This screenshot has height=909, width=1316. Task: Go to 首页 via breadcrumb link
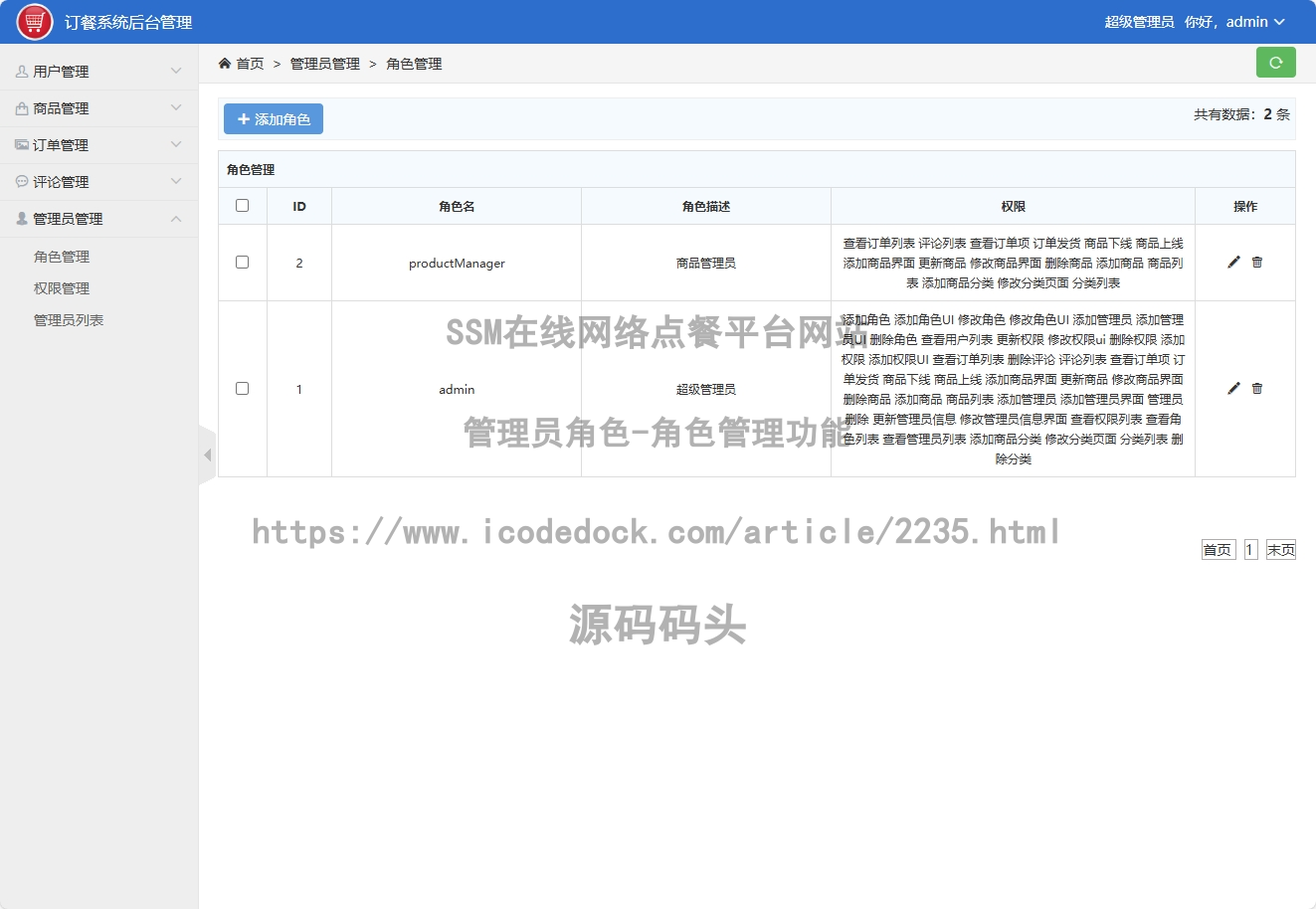pyautogui.click(x=250, y=64)
